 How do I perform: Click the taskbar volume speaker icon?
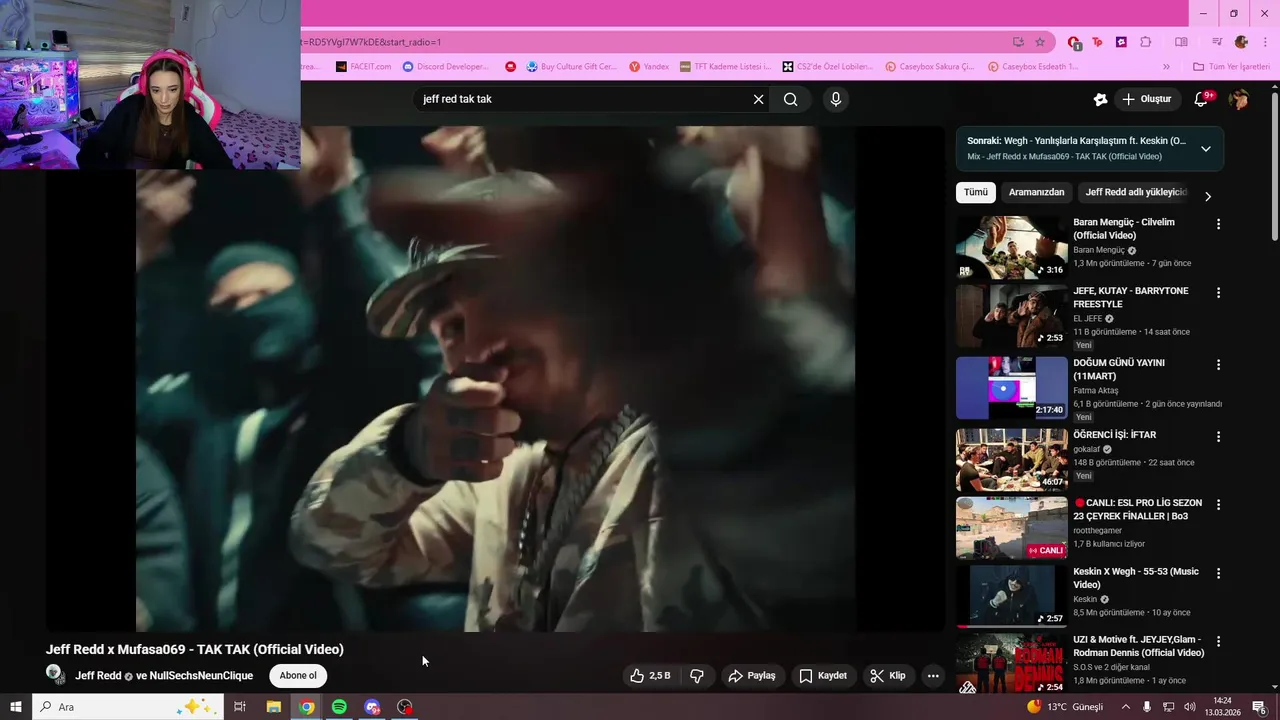[x=1189, y=707]
